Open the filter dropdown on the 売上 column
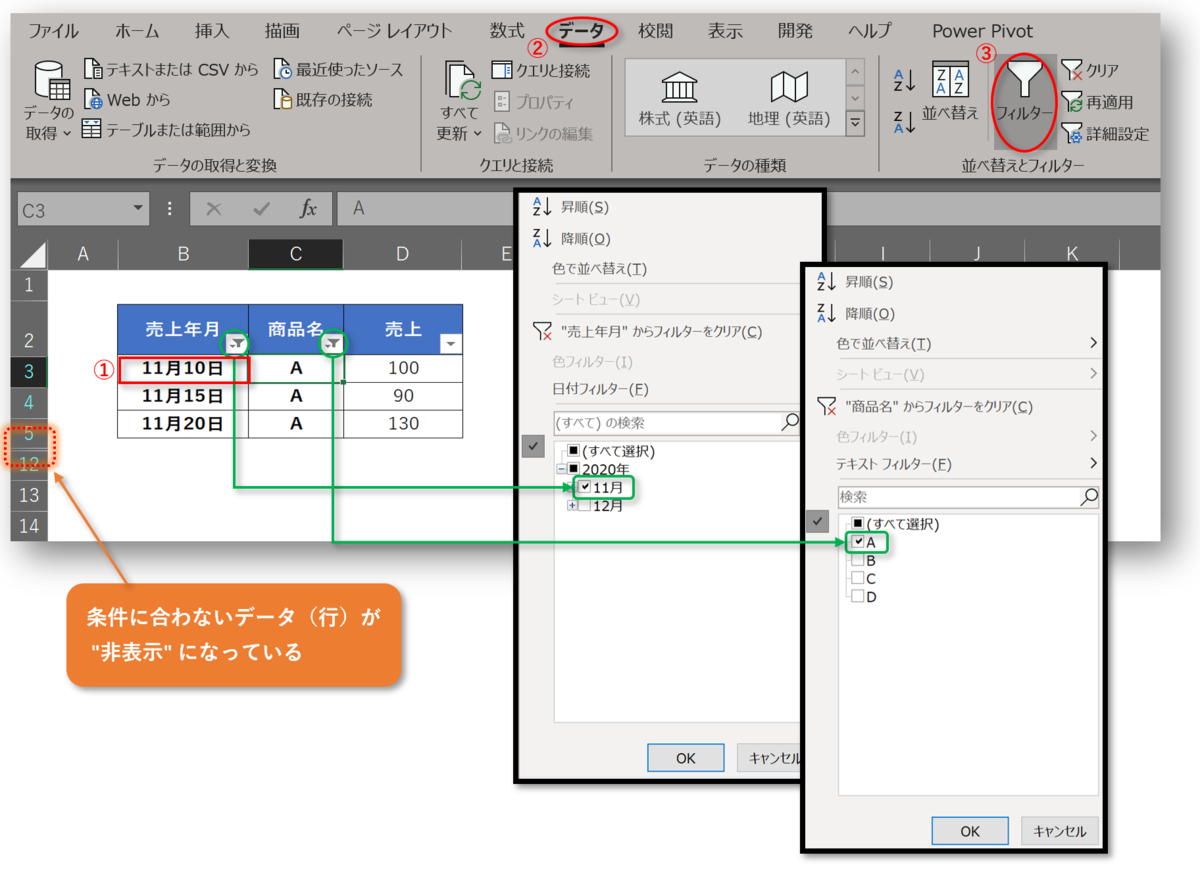Screen dimensions: 1200x880 click(450, 343)
